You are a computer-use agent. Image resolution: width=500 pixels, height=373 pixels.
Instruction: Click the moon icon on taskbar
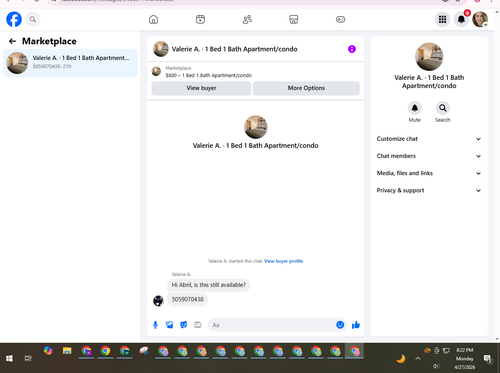[401, 359]
